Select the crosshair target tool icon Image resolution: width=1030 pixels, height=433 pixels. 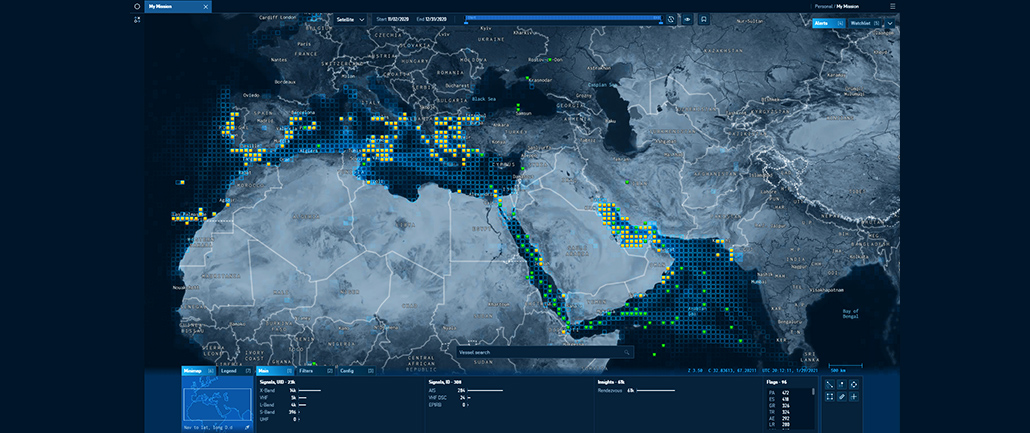click(x=853, y=384)
